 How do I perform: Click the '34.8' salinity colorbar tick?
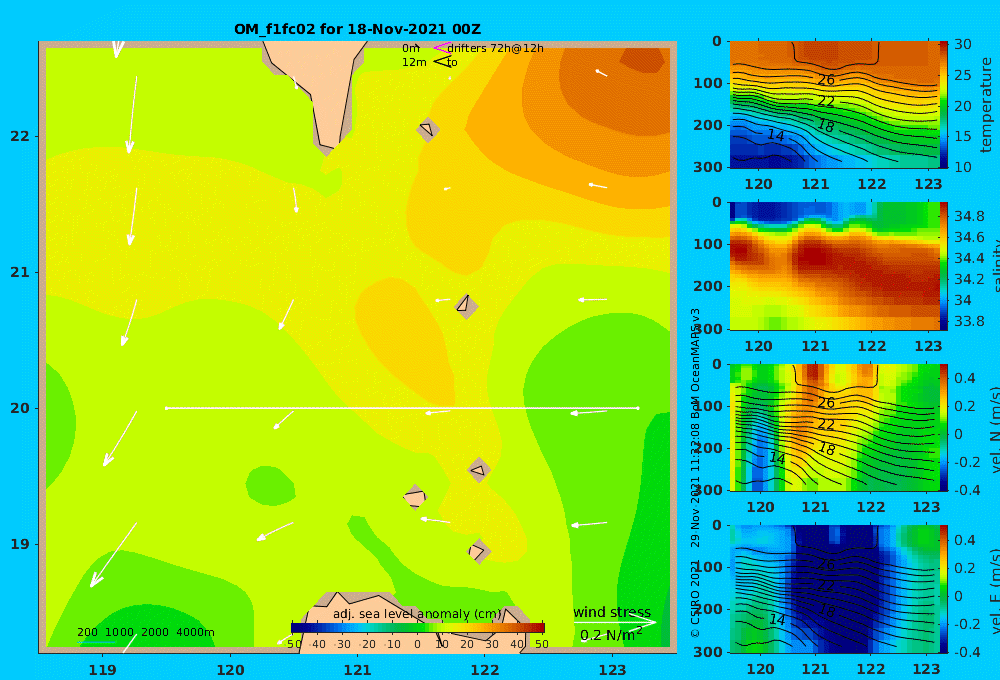pyautogui.click(x=969, y=216)
